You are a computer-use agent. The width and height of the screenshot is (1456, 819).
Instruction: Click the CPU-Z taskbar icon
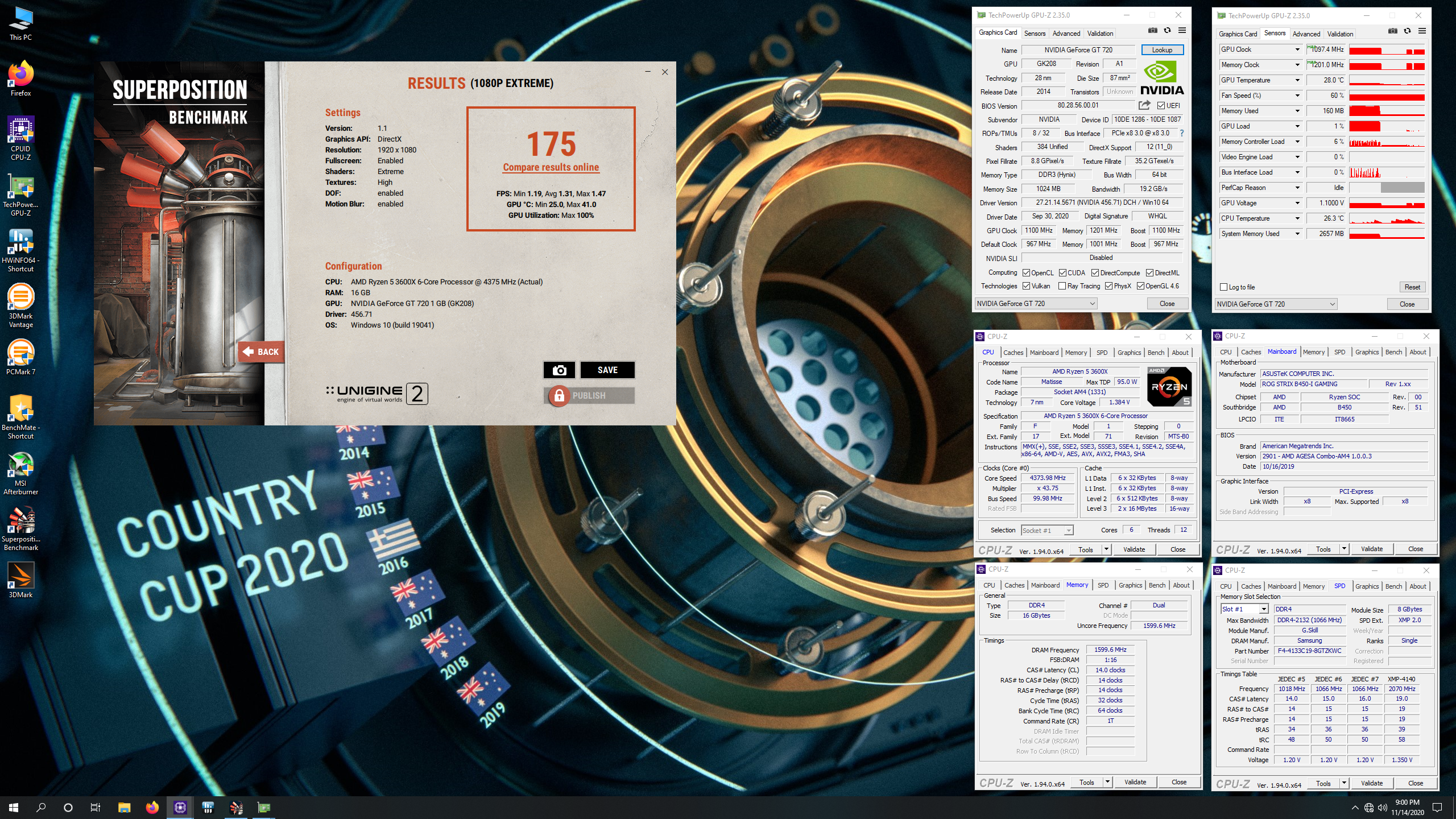[x=180, y=808]
